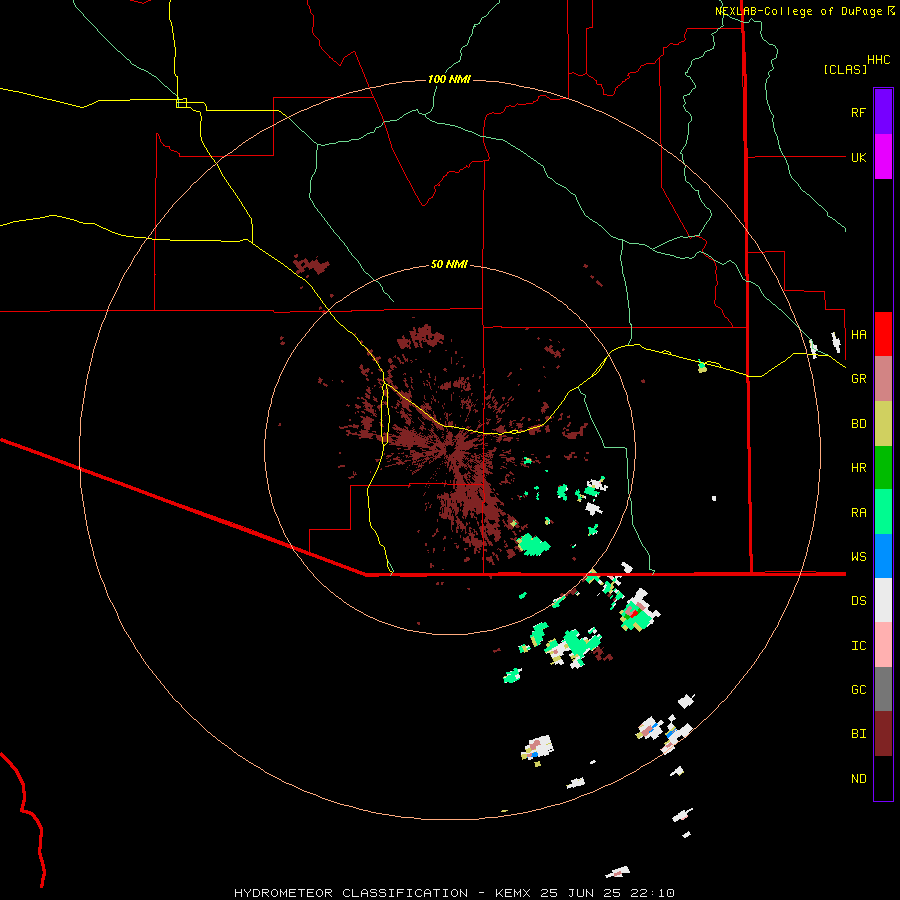Click the DS white legend swatch

(x=883, y=600)
